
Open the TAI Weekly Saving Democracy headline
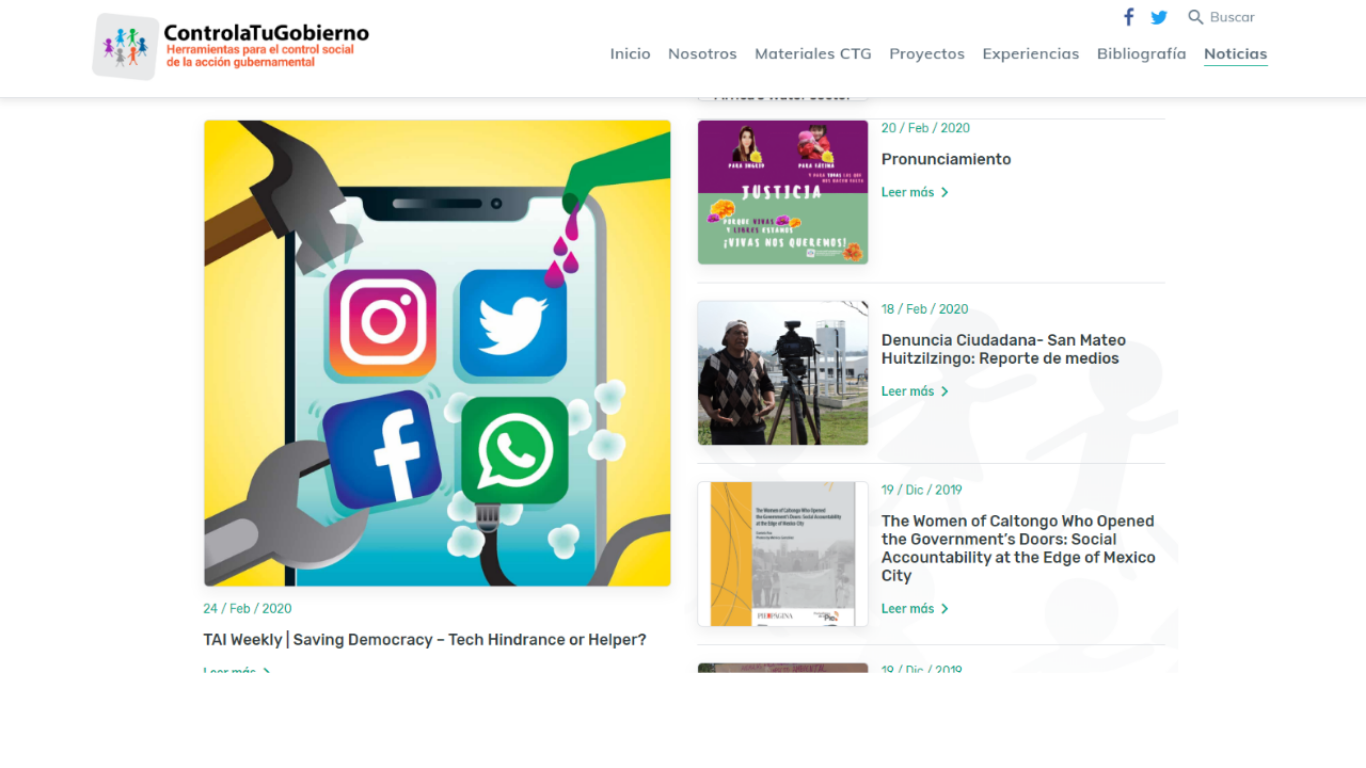coord(425,640)
